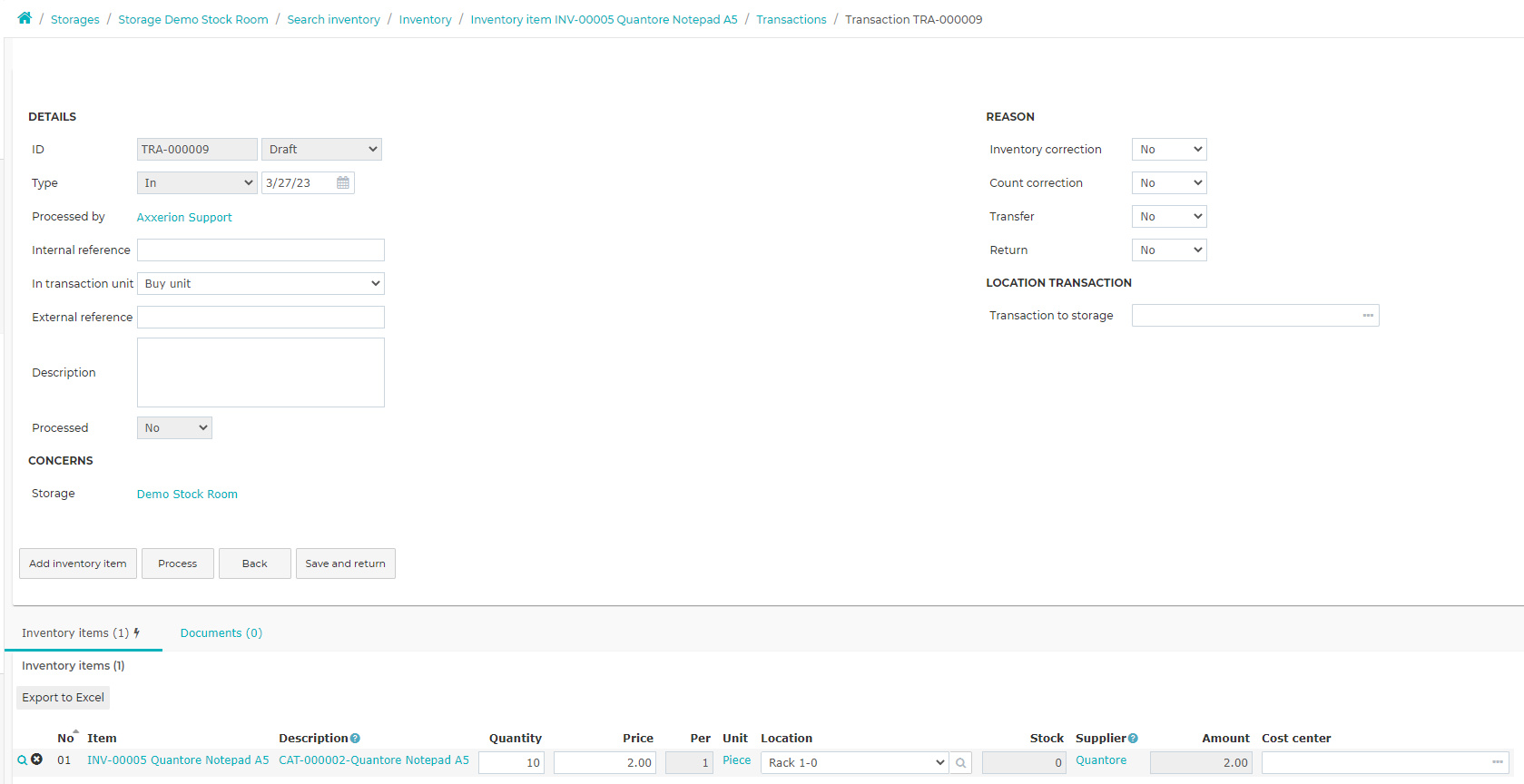Expand In transaction unit dropdown

(261, 283)
